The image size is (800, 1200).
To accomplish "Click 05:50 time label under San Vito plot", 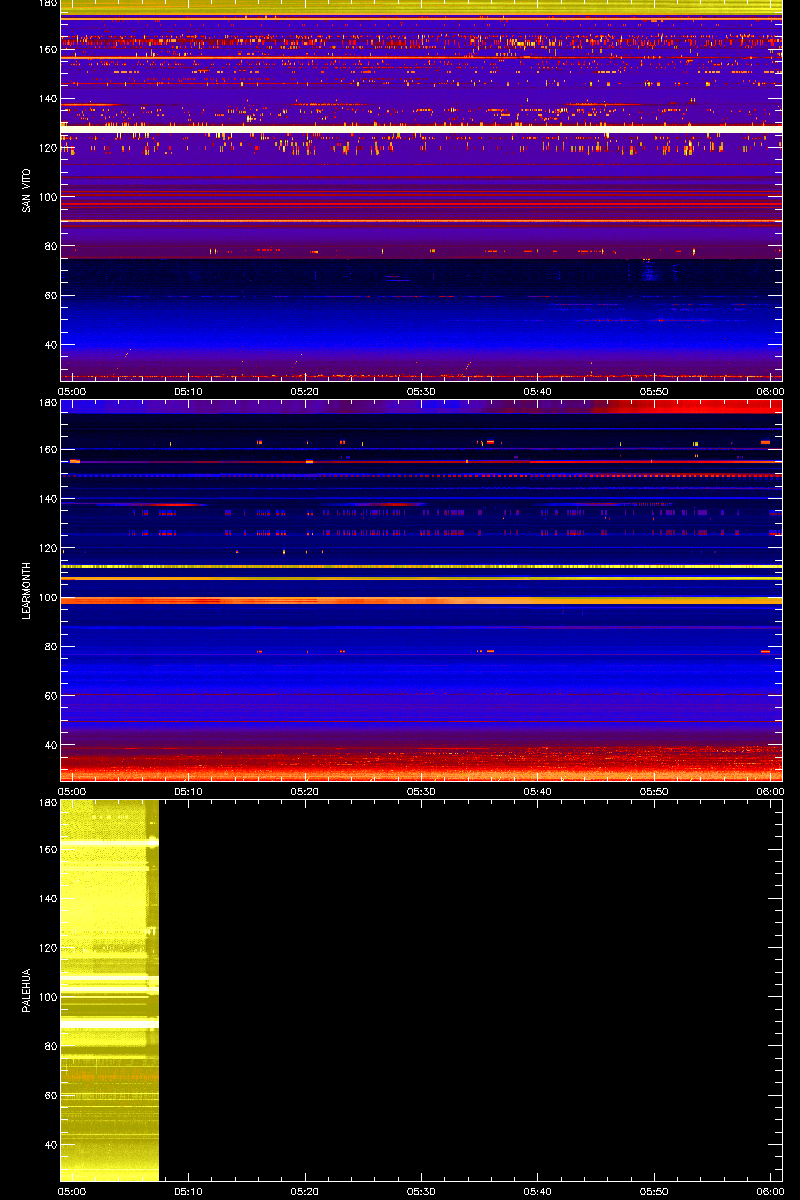I will pyautogui.click(x=654, y=392).
